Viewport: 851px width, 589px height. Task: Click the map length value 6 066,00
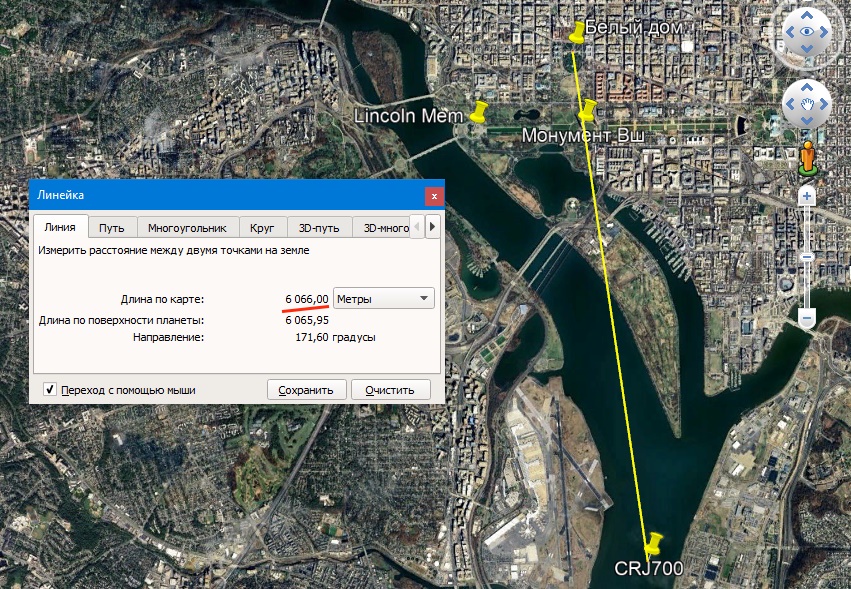coord(307,299)
